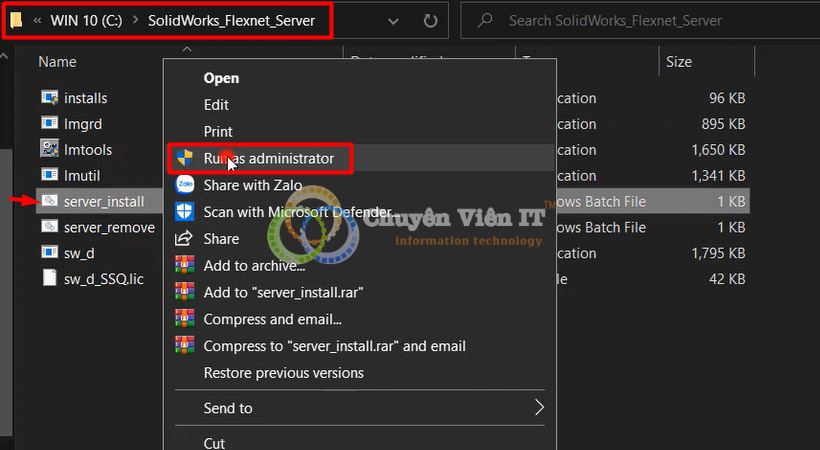
Task: Select the sw_d application icon
Action: click(50, 253)
